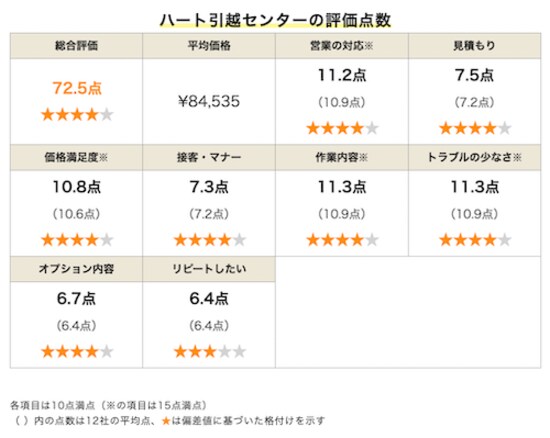Click the ¥84,535 average price value
Image resolution: width=550 pixels, height=438 pixels.
209,101
